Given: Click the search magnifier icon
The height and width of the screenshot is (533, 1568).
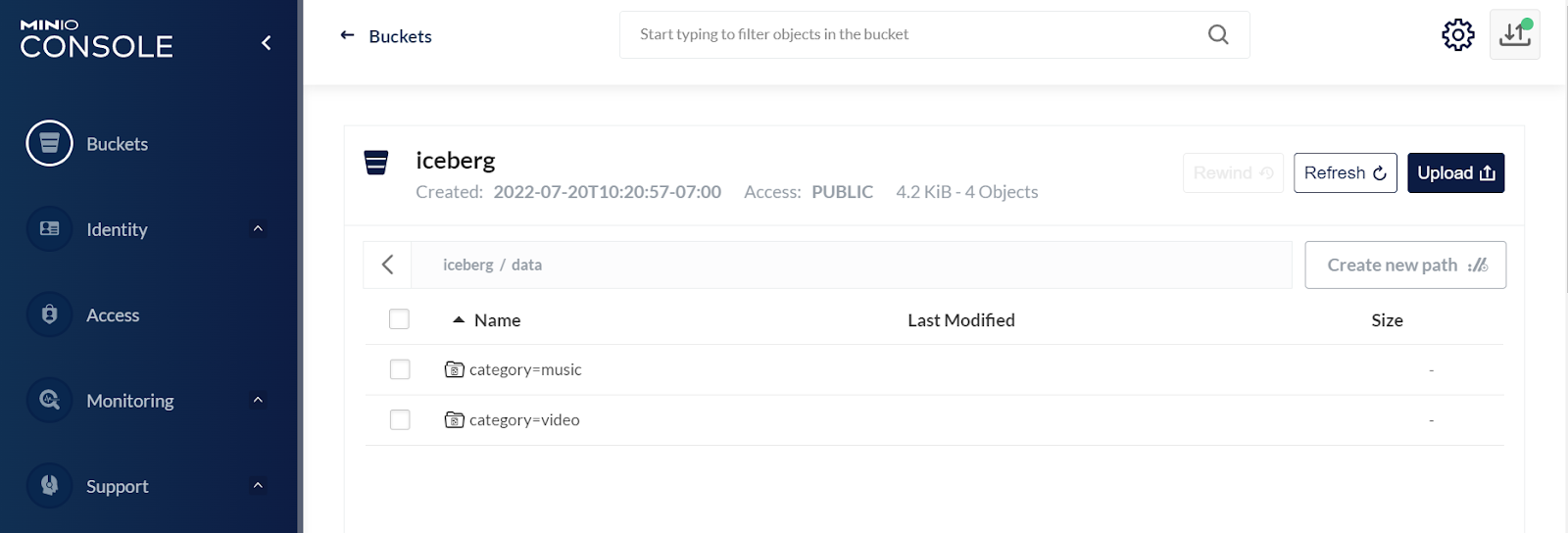Looking at the screenshot, I should click(1218, 35).
